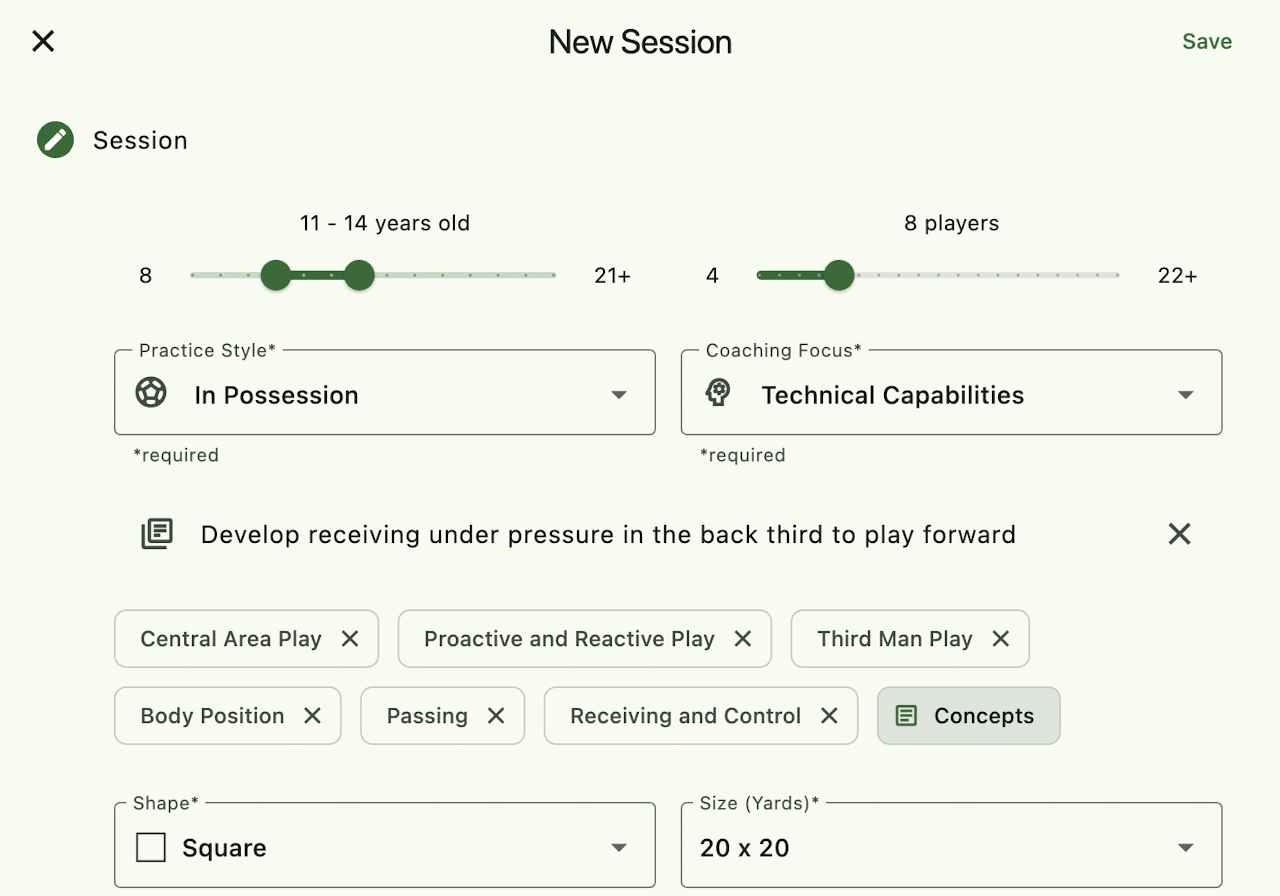This screenshot has height=896, width=1280.
Task: Remove the Central Area Play chip
Action: (350, 639)
